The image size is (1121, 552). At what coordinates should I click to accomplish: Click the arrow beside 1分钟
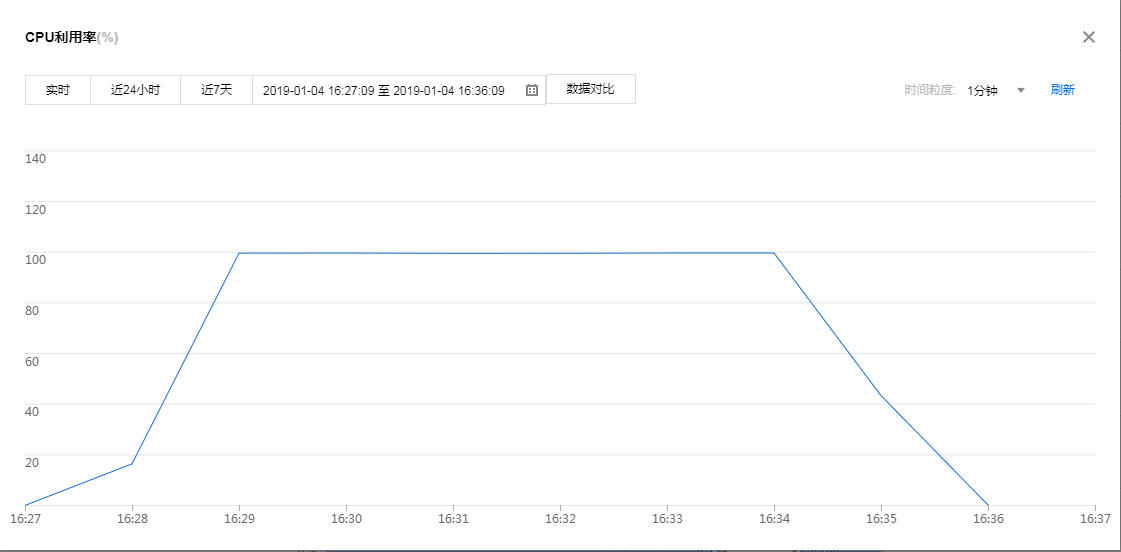[x=1021, y=90]
